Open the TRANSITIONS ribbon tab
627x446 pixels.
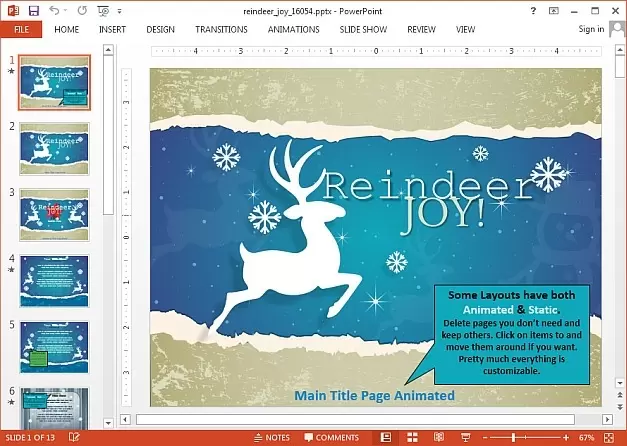[x=221, y=29]
